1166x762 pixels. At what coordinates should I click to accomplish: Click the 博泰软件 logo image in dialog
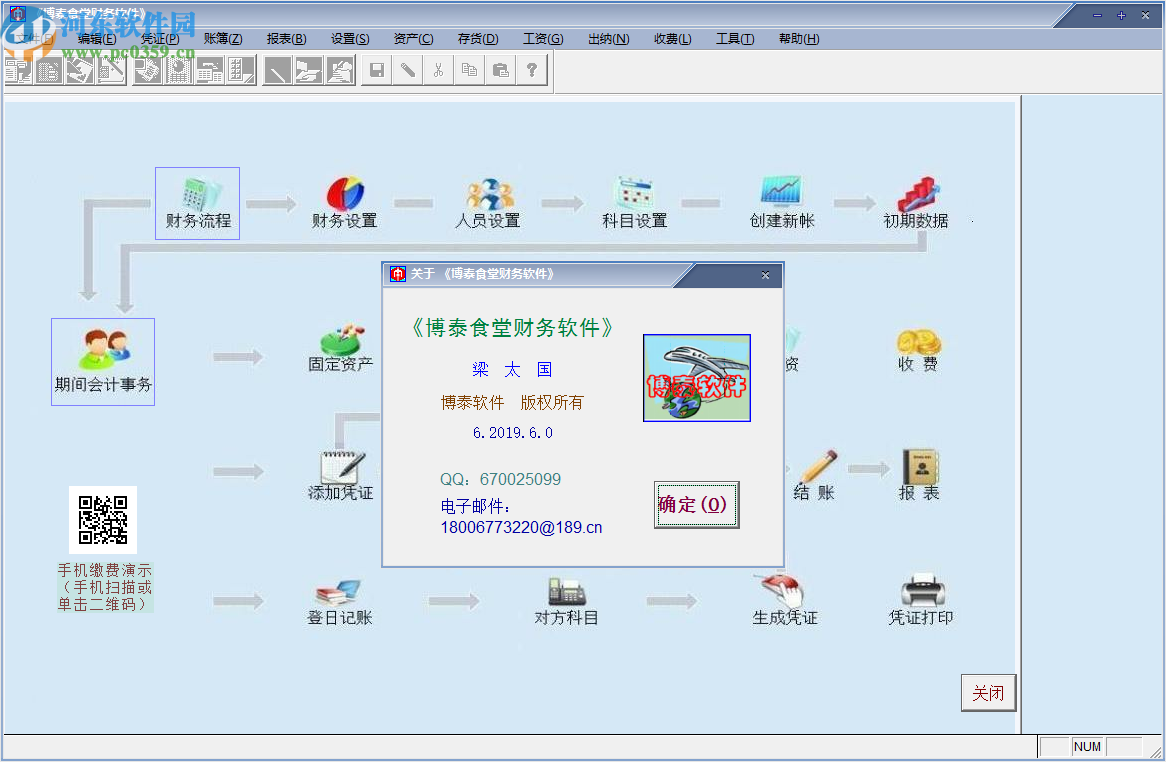pos(697,378)
